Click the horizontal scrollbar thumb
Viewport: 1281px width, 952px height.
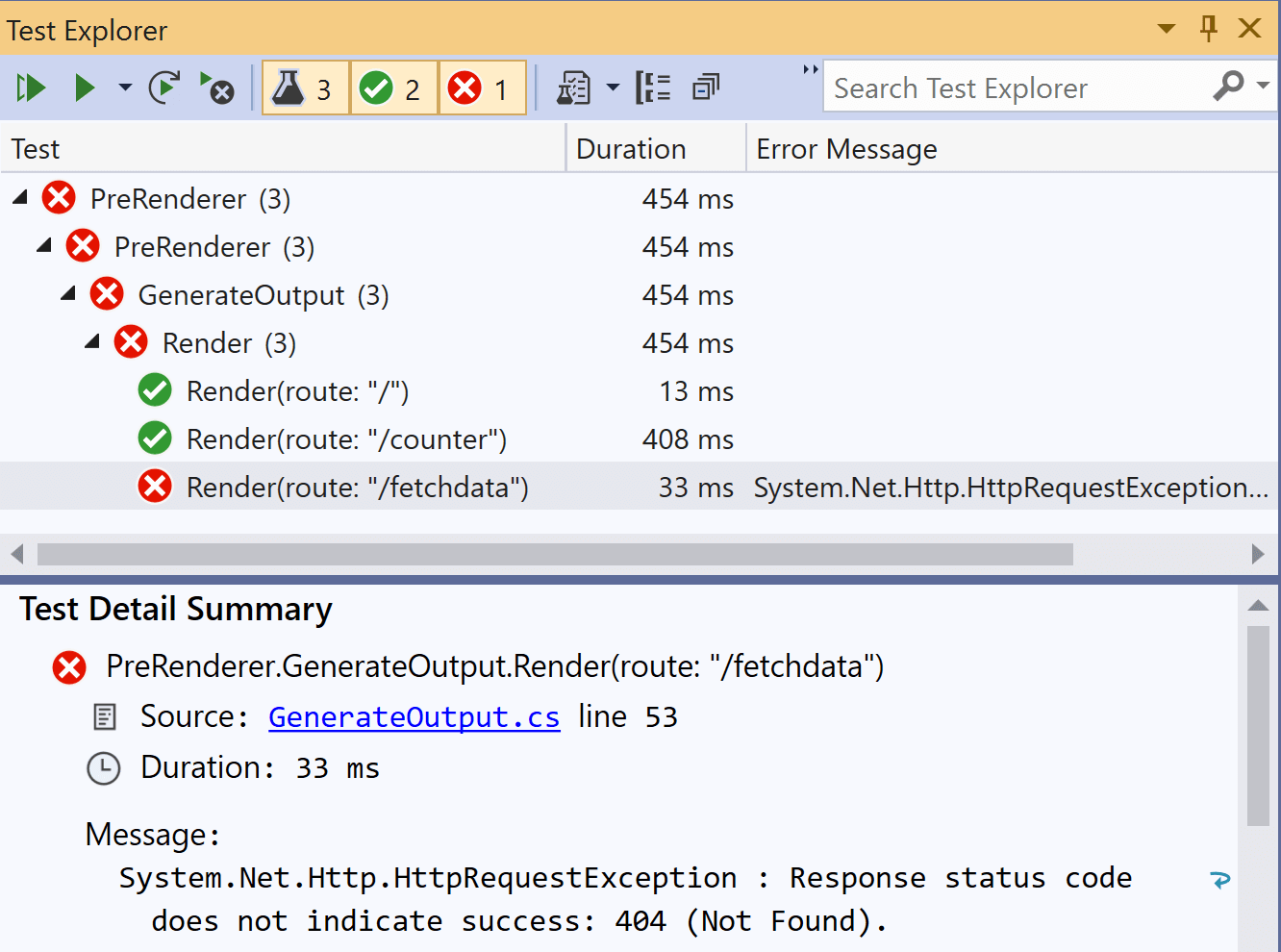point(555,554)
